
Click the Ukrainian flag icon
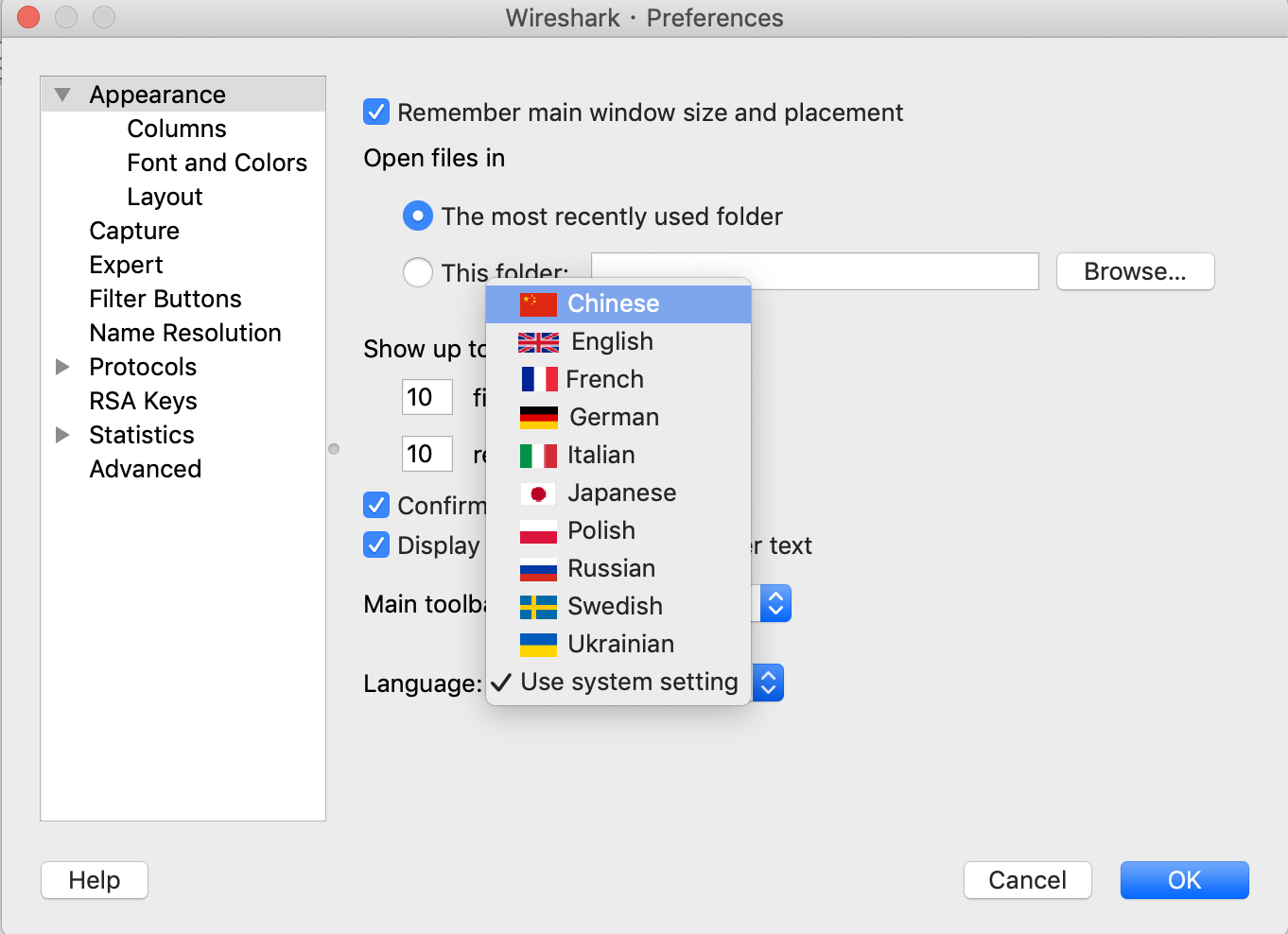click(538, 645)
